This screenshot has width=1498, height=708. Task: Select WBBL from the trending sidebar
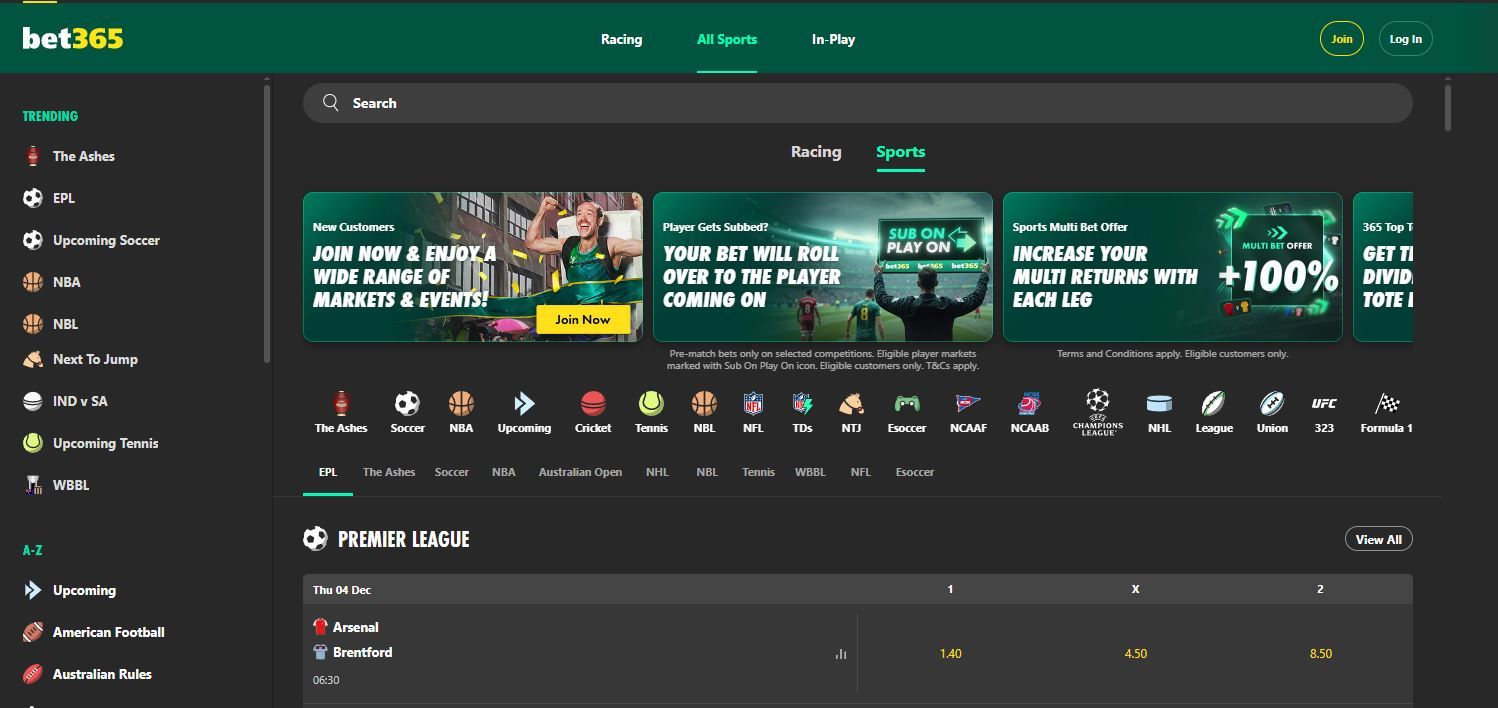coord(71,484)
